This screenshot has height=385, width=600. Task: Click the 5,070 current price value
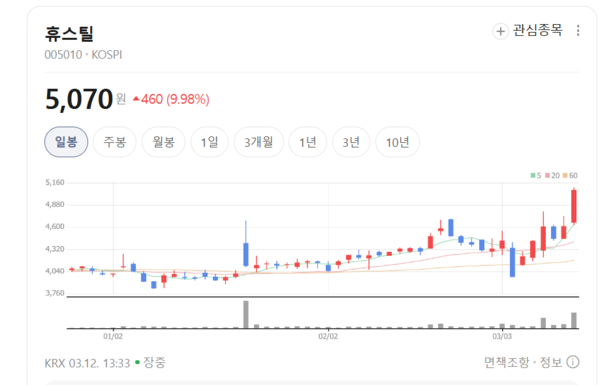coord(79,99)
